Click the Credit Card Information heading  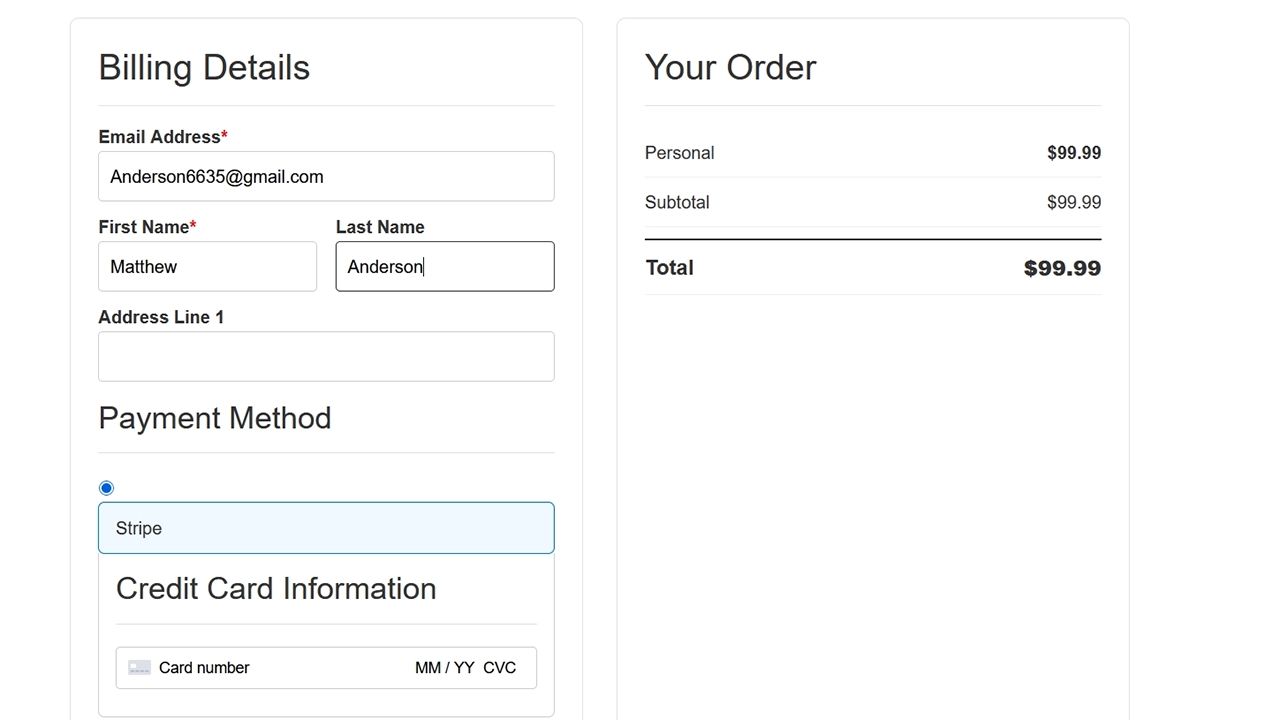(x=276, y=588)
